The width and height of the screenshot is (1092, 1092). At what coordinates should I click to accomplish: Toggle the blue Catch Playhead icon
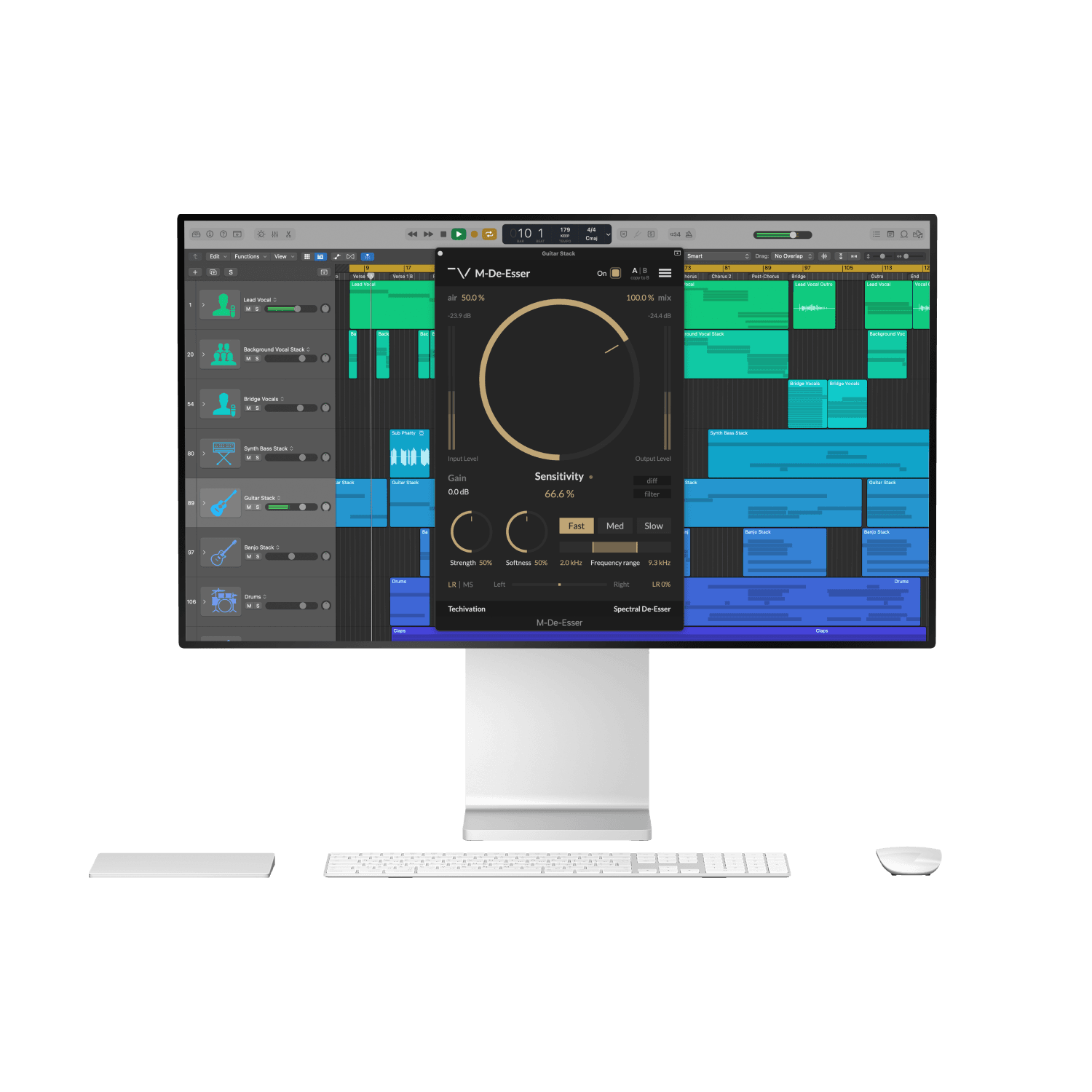click(368, 256)
